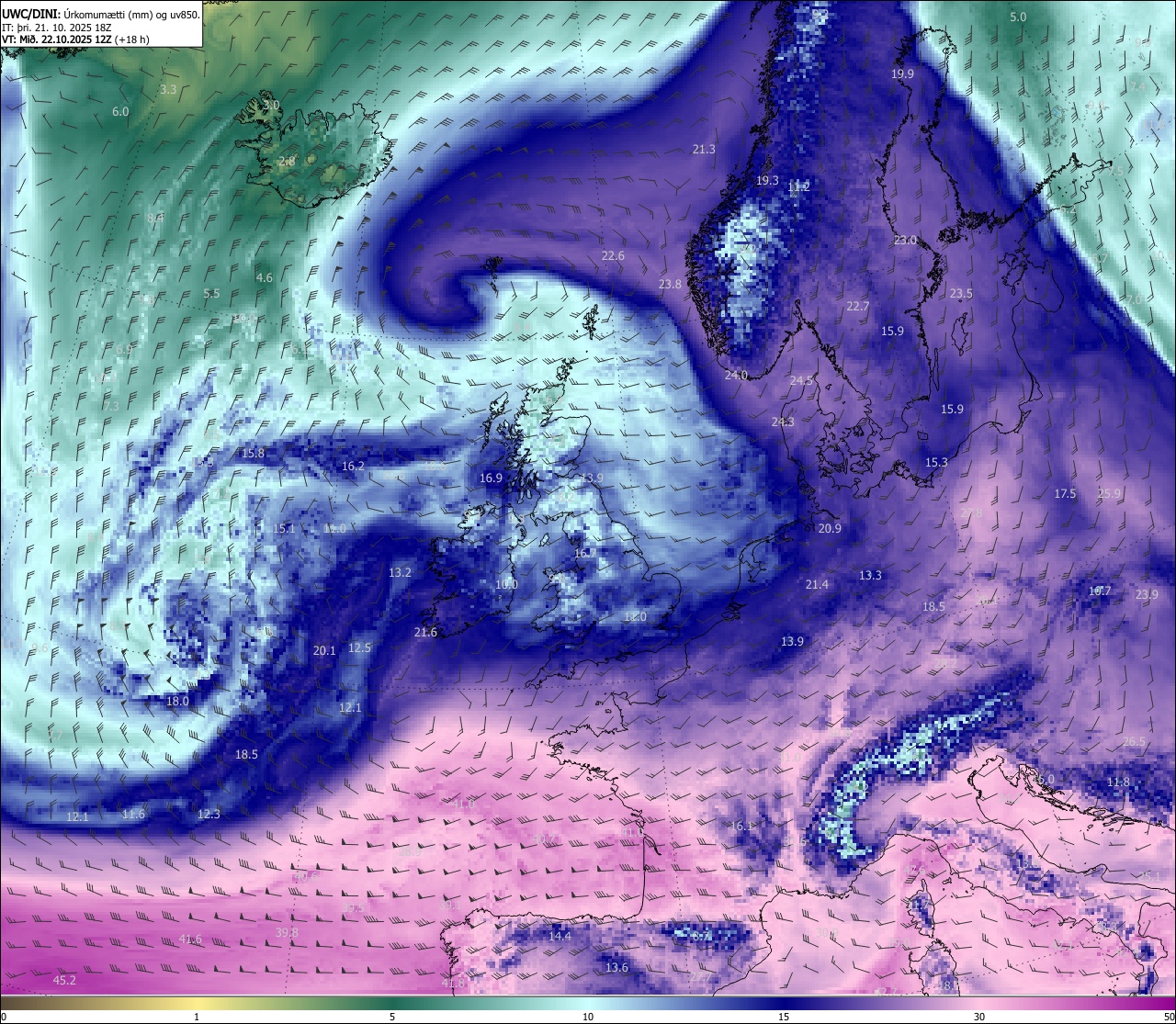1176x1024 pixels.
Task: Click the map value '11.6'
Action: (x=133, y=814)
